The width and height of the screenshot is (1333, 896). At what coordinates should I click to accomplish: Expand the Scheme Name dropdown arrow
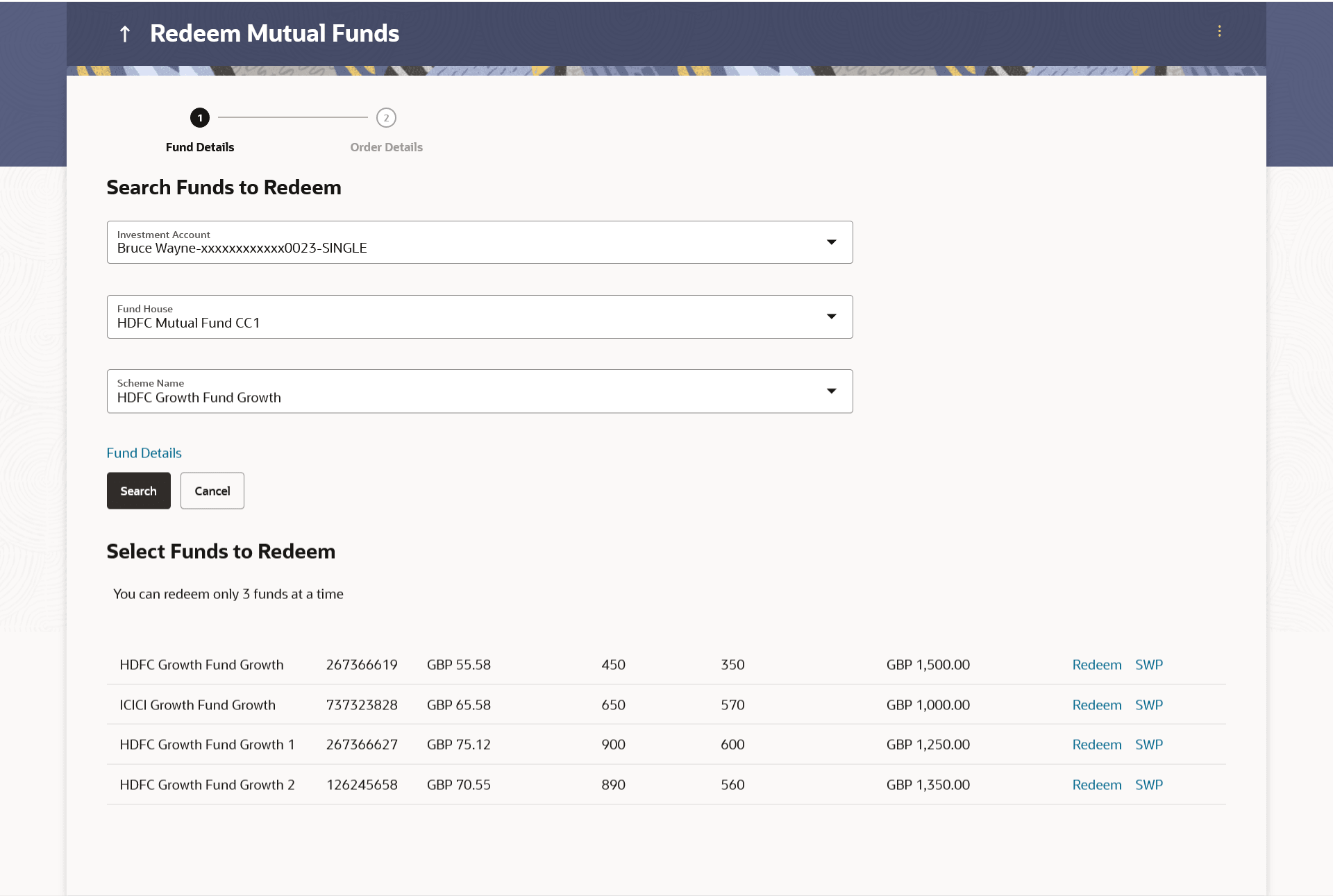click(x=831, y=391)
